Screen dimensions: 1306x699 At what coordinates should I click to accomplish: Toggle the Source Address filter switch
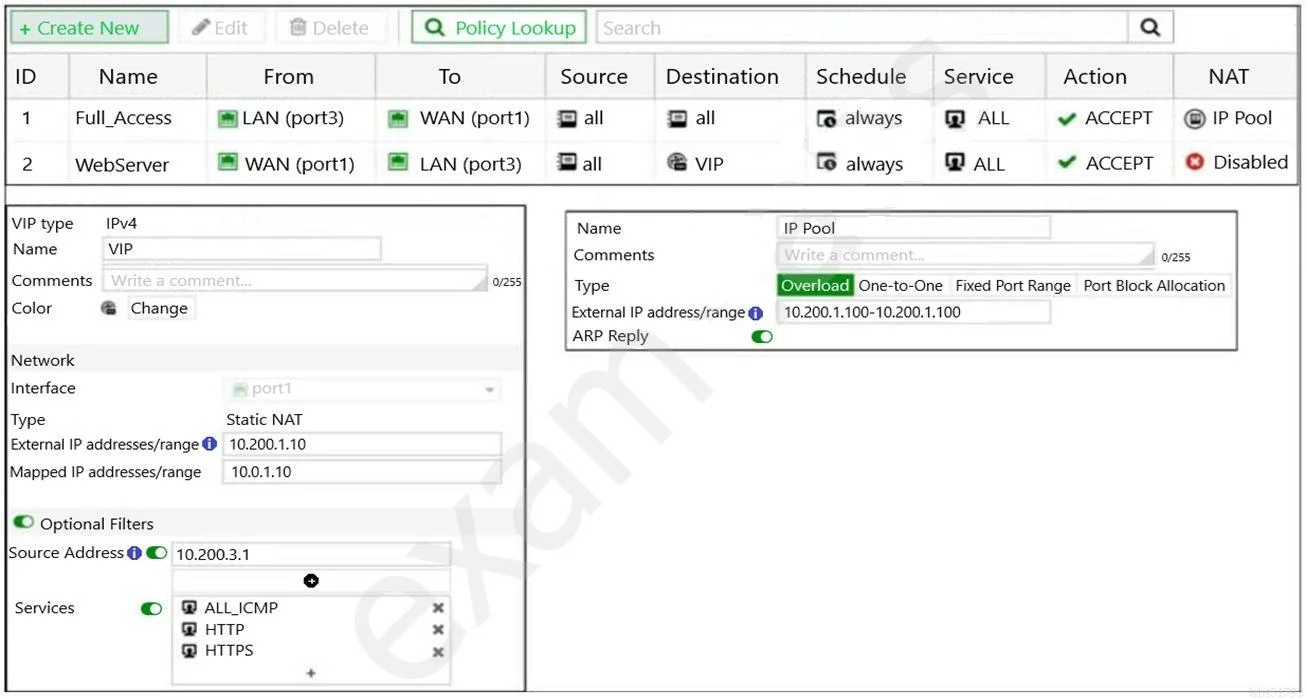(156, 553)
